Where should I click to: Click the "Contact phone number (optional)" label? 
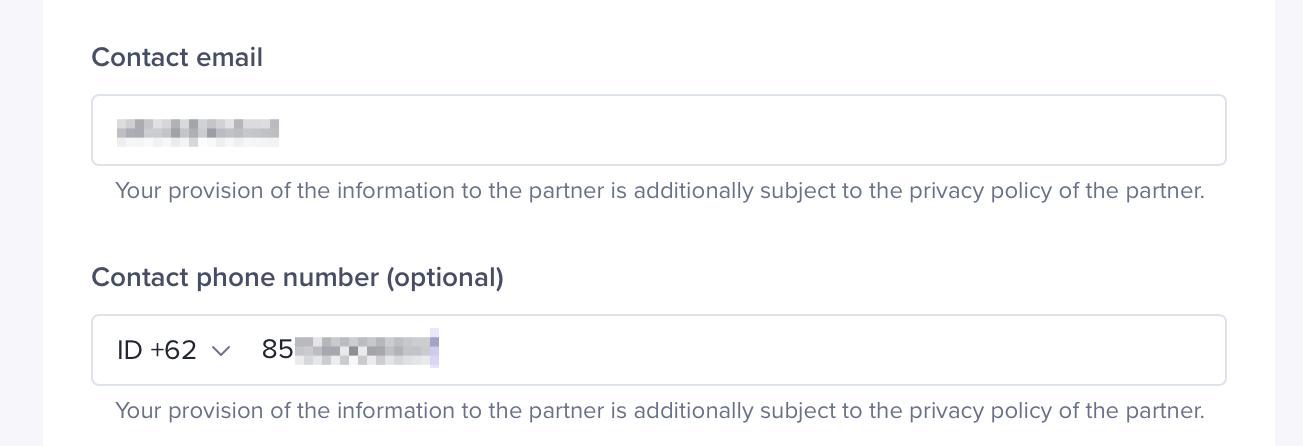click(297, 277)
